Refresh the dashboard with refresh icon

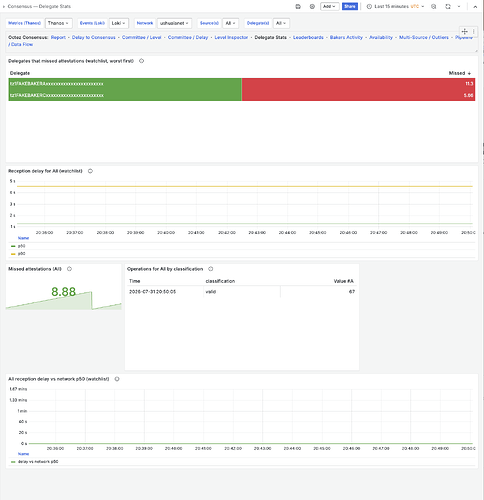pos(448,7)
